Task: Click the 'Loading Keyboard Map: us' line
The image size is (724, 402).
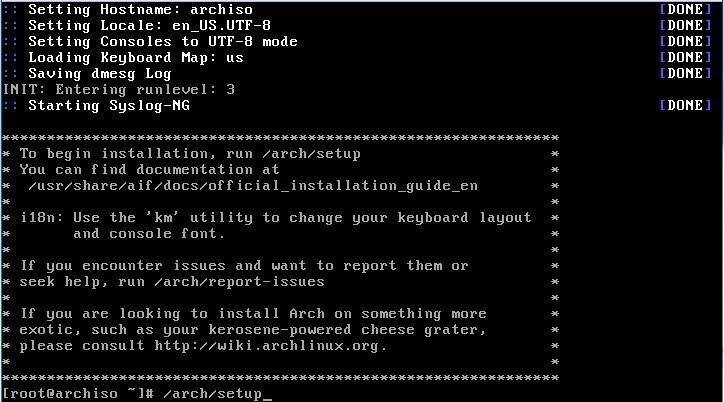Action: point(136,57)
